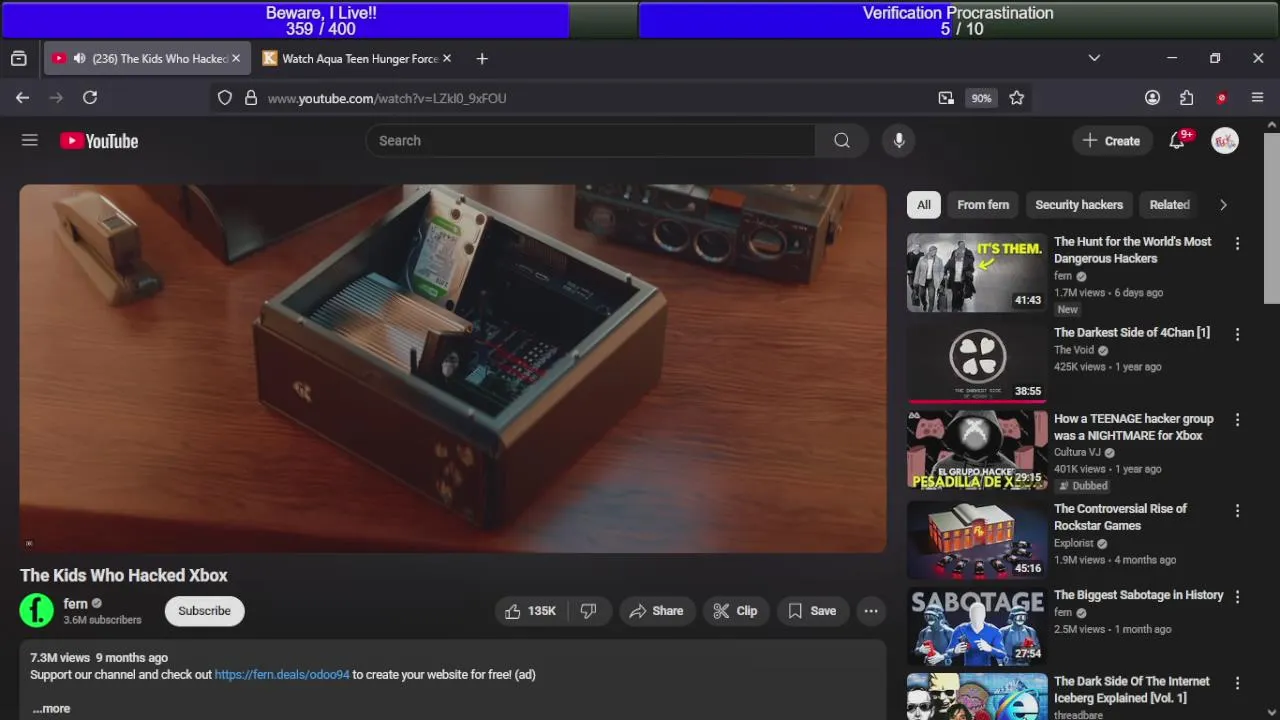Open Firefox View icon in the tab bar
1280x720 pixels.
tap(19, 59)
